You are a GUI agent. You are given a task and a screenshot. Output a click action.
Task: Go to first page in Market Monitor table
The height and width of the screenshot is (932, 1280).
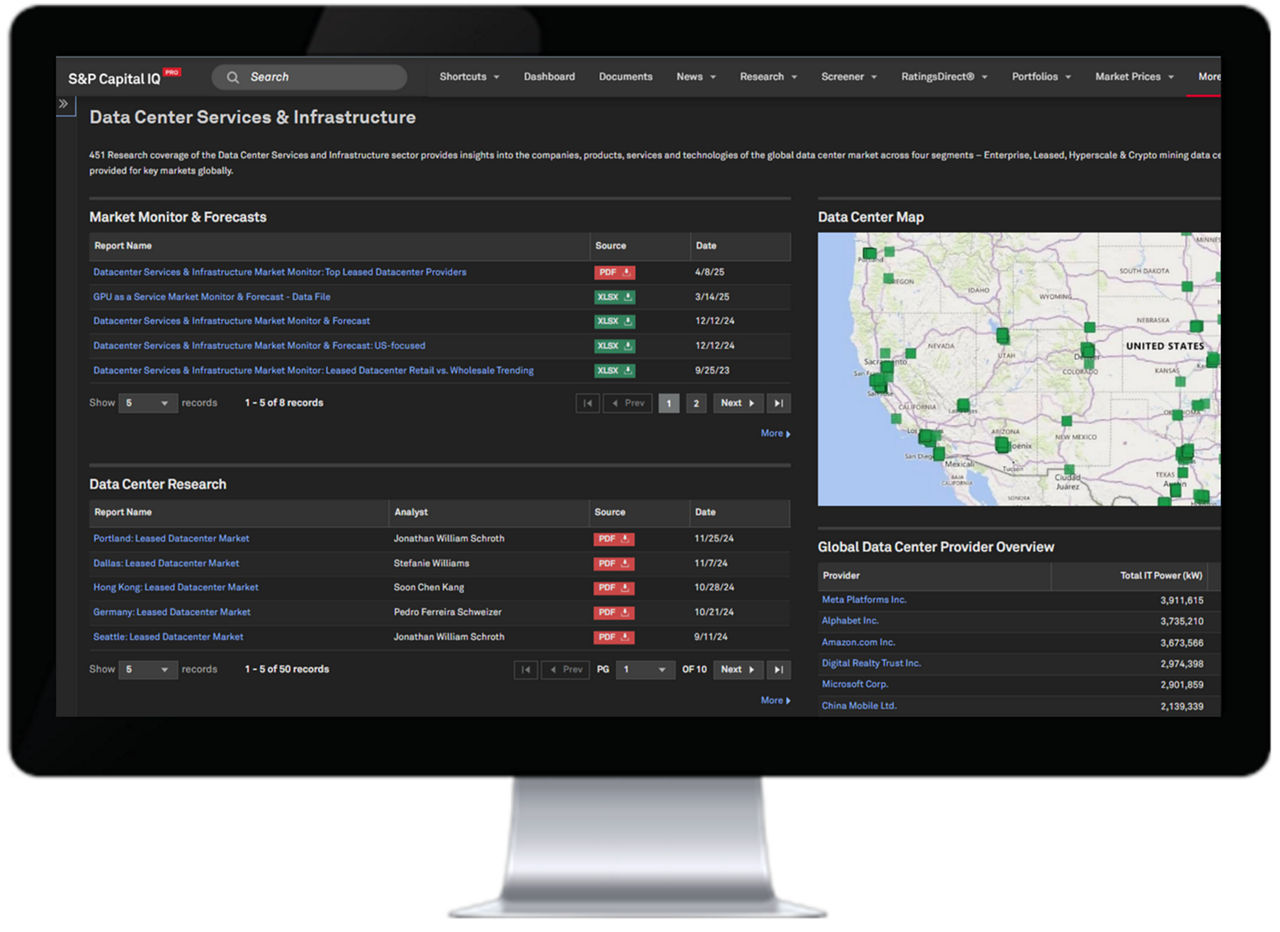(588, 403)
